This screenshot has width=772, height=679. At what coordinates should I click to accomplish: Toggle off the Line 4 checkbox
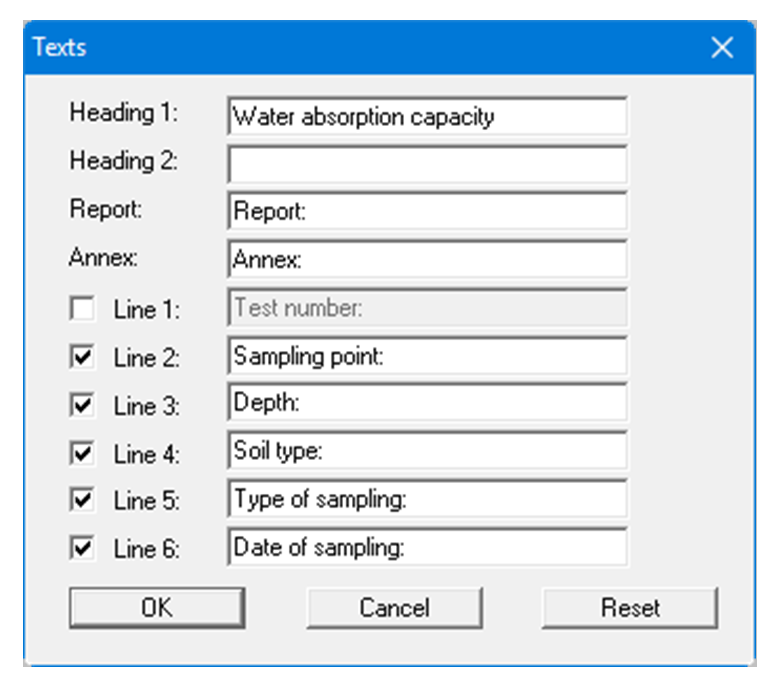point(82,454)
